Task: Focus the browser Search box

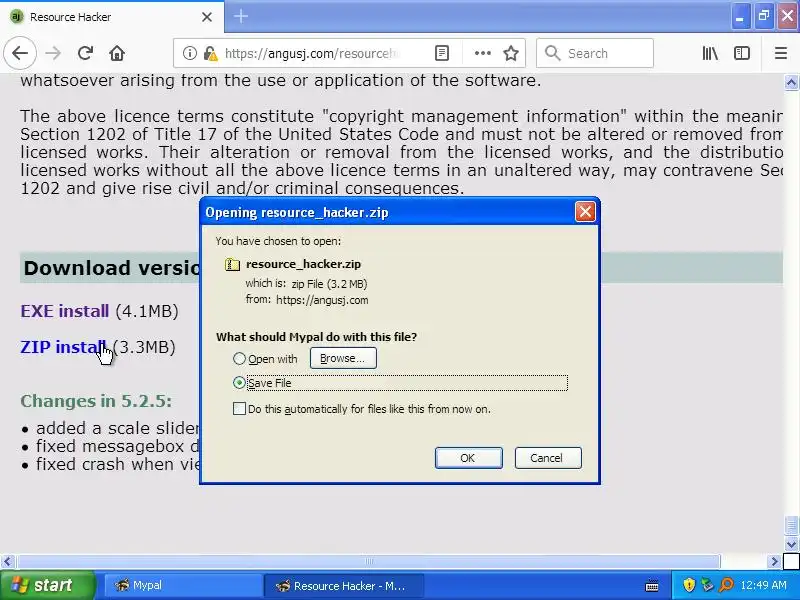Action: (595, 53)
